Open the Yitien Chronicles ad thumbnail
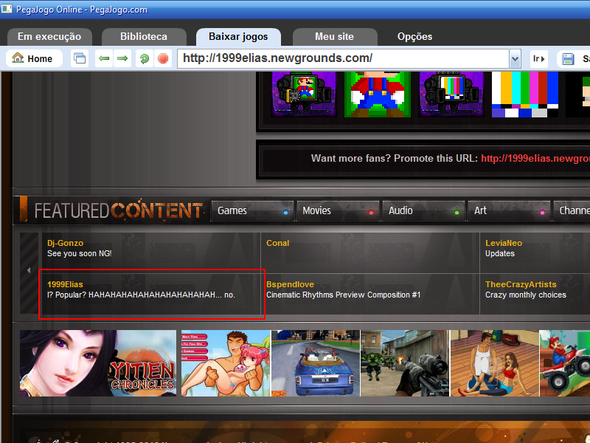Screen dimensions: 590x443 [x=98, y=363]
